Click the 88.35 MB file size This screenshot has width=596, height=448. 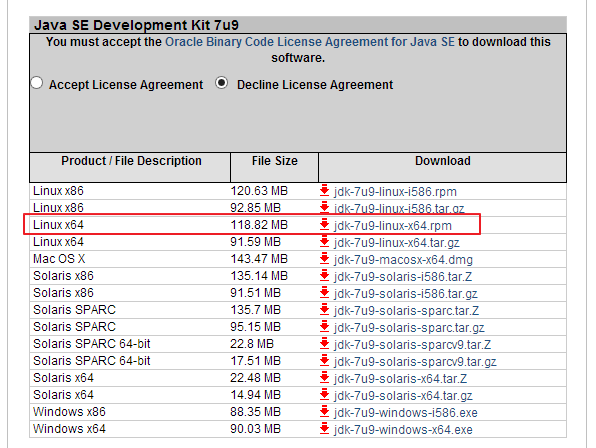[255, 412]
